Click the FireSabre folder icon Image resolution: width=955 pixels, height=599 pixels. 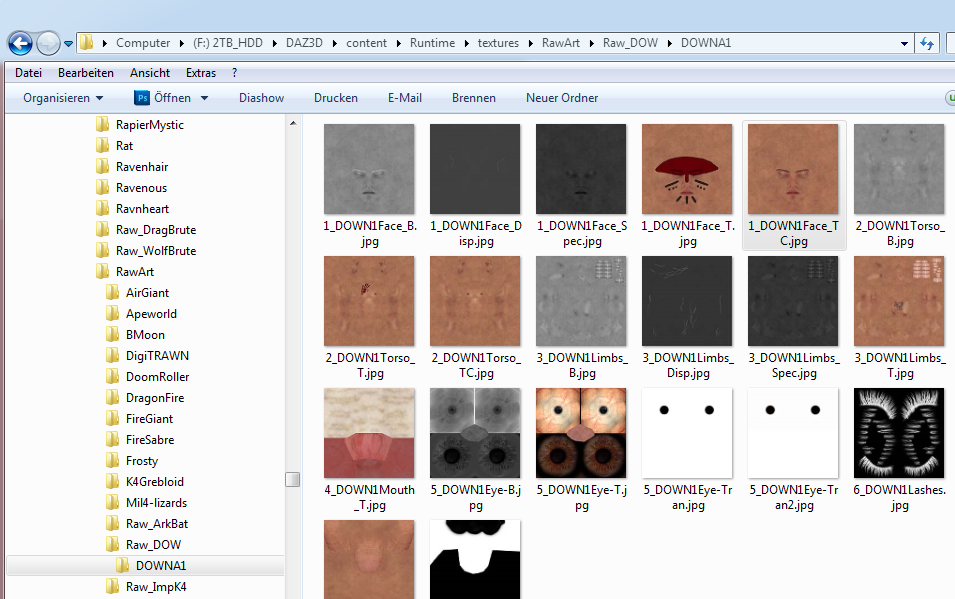point(113,440)
